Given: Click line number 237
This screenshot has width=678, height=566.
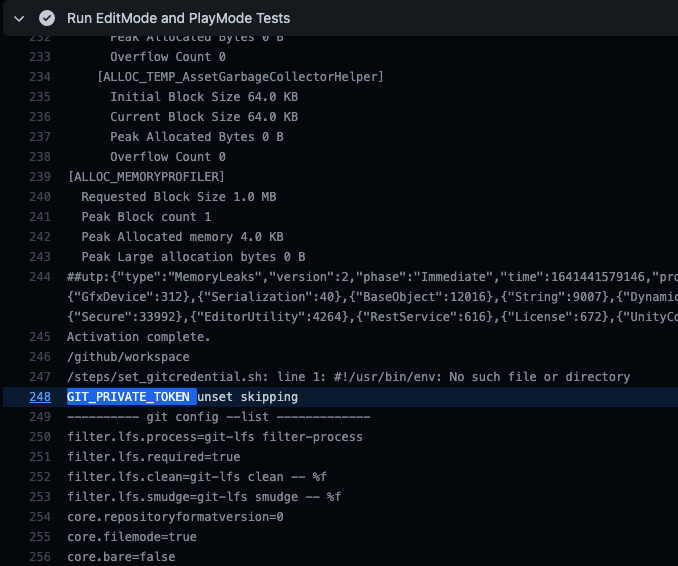Looking at the screenshot, I should (40, 137).
